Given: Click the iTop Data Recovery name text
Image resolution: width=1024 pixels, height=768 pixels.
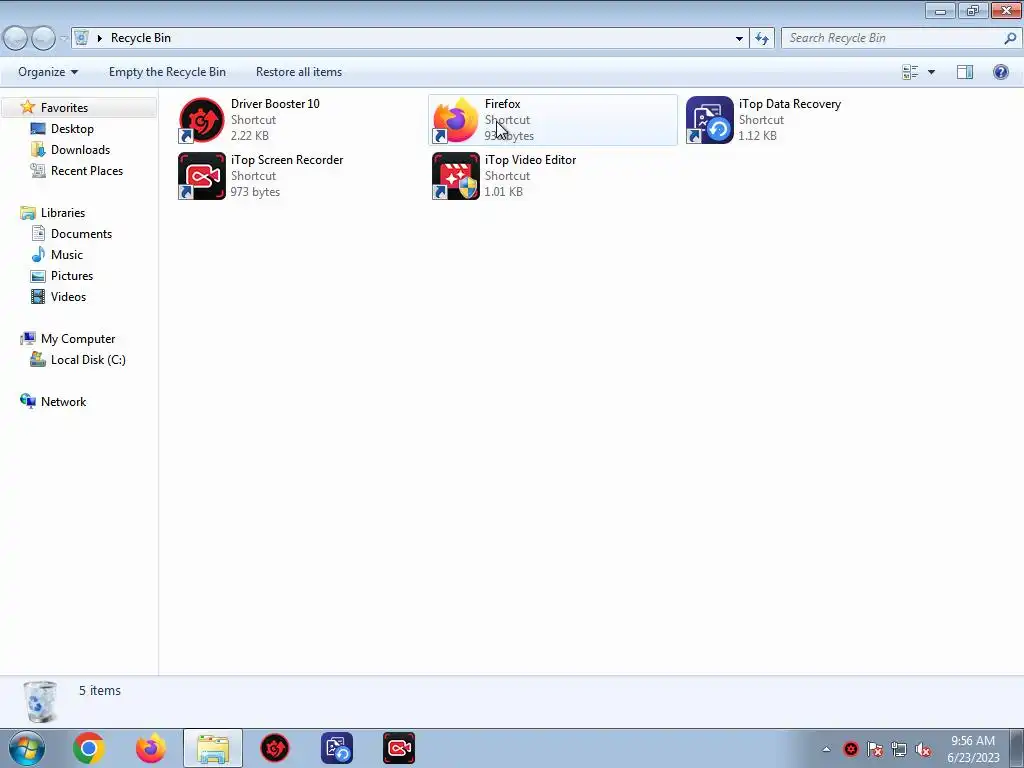Looking at the screenshot, I should pyautogui.click(x=790, y=104).
